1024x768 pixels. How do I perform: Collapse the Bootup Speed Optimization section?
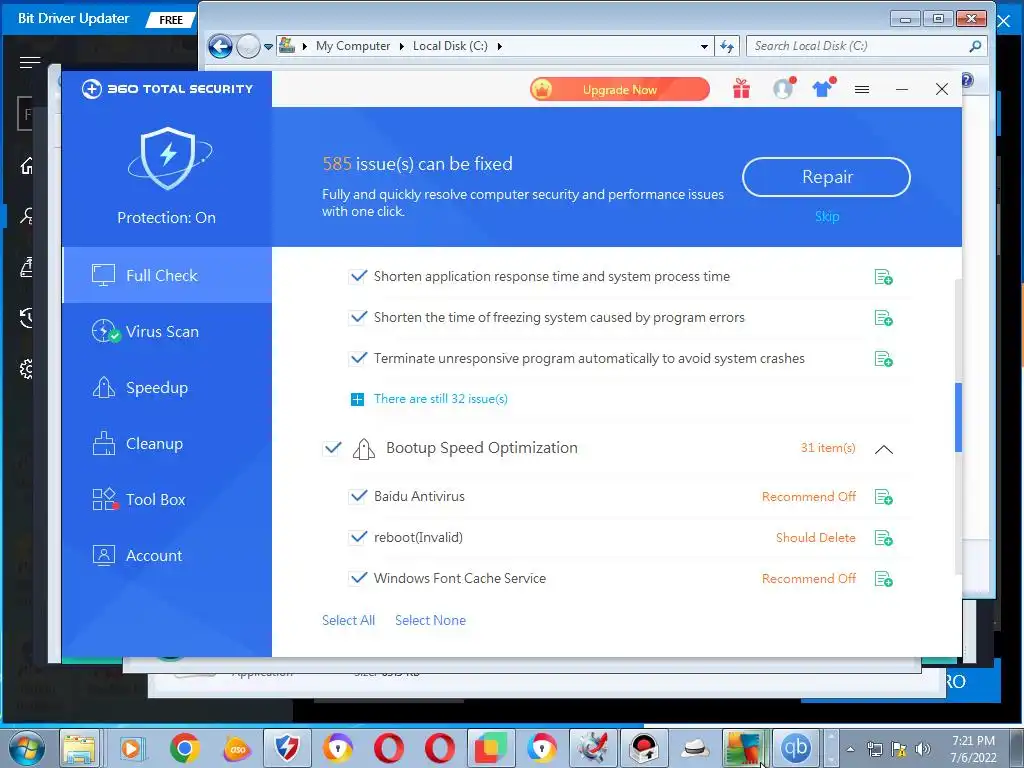click(x=884, y=449)
